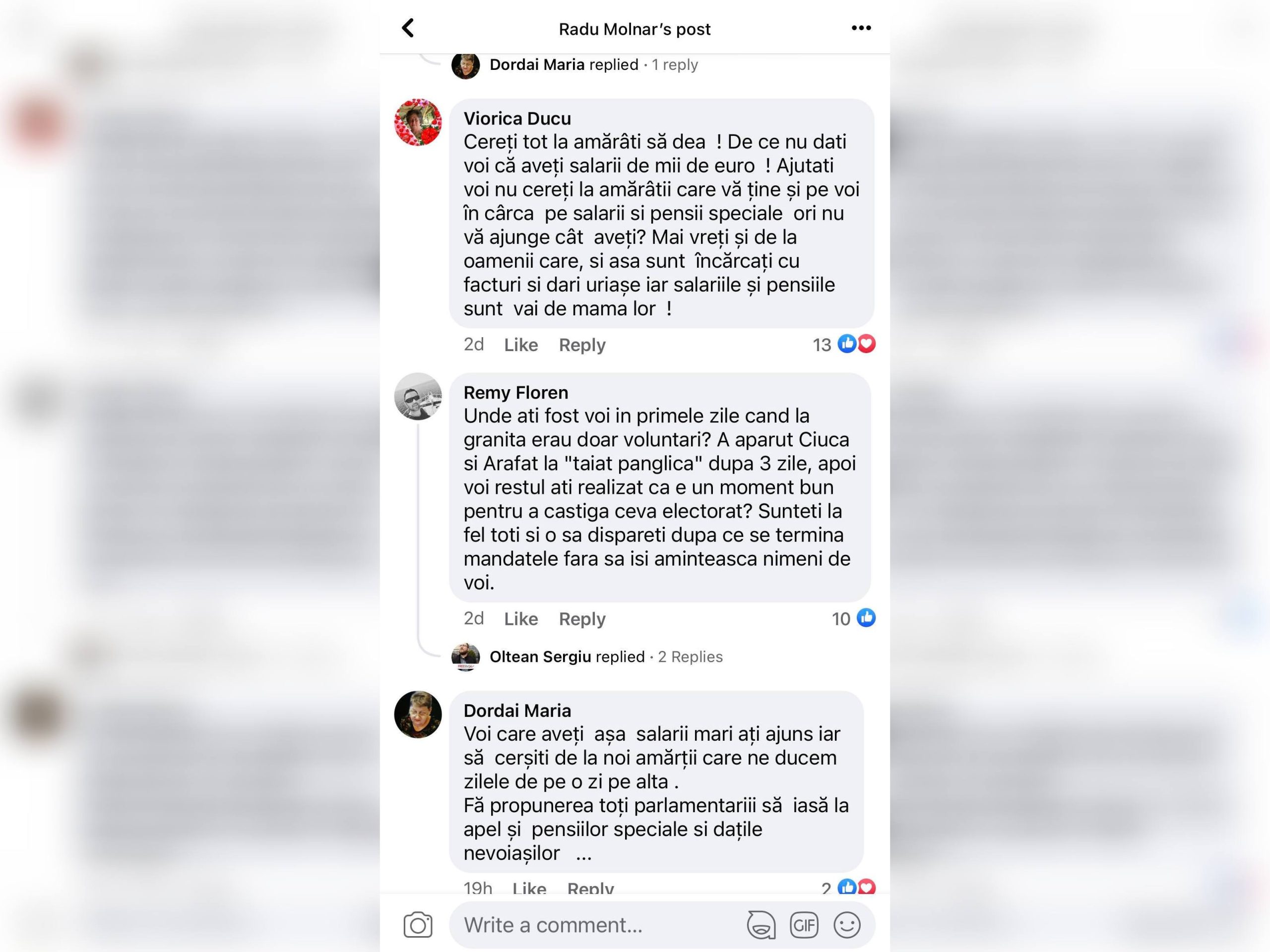This screenshot has height=952, width=1270.
Task: Reply to Viorica Ducu's comment
Action: click(582, 345)
